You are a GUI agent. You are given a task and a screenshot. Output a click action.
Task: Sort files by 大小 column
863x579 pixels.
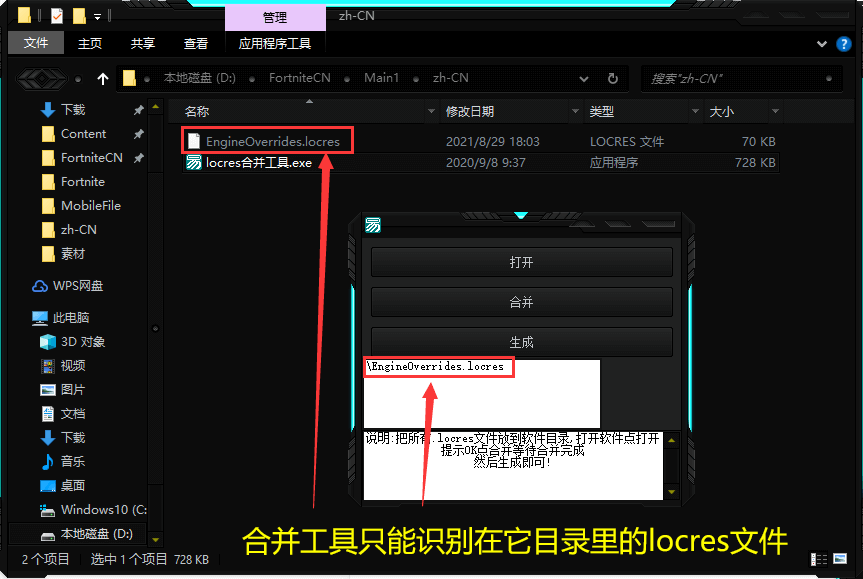click(722, 112)
